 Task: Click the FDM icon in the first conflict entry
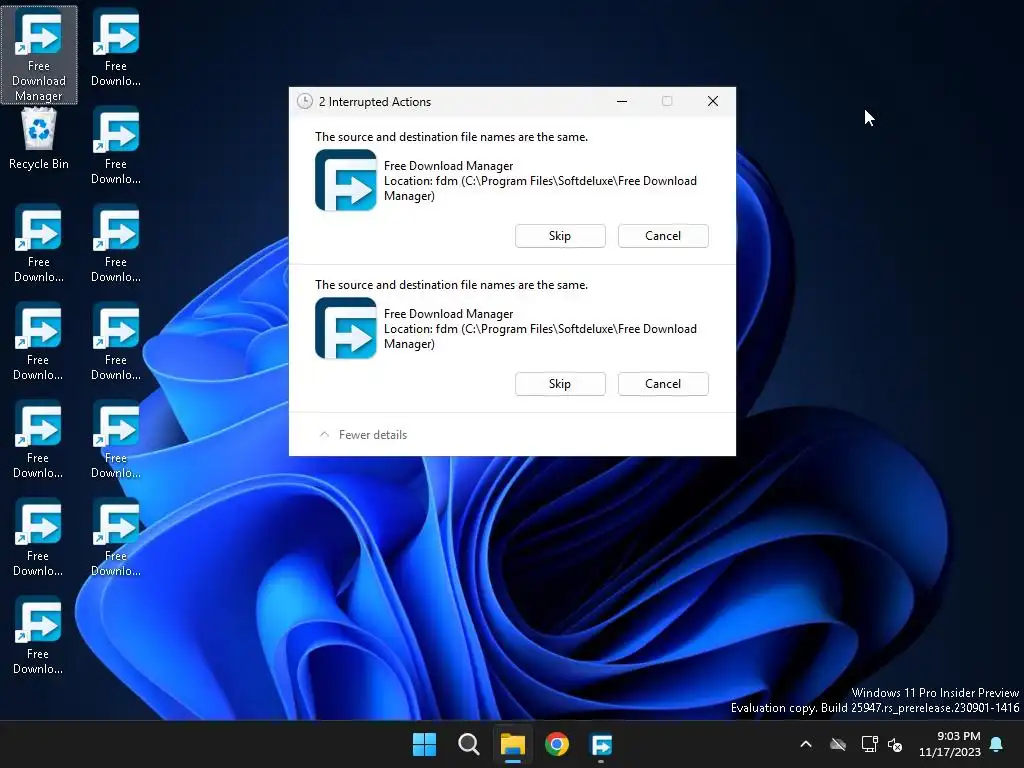345,180
